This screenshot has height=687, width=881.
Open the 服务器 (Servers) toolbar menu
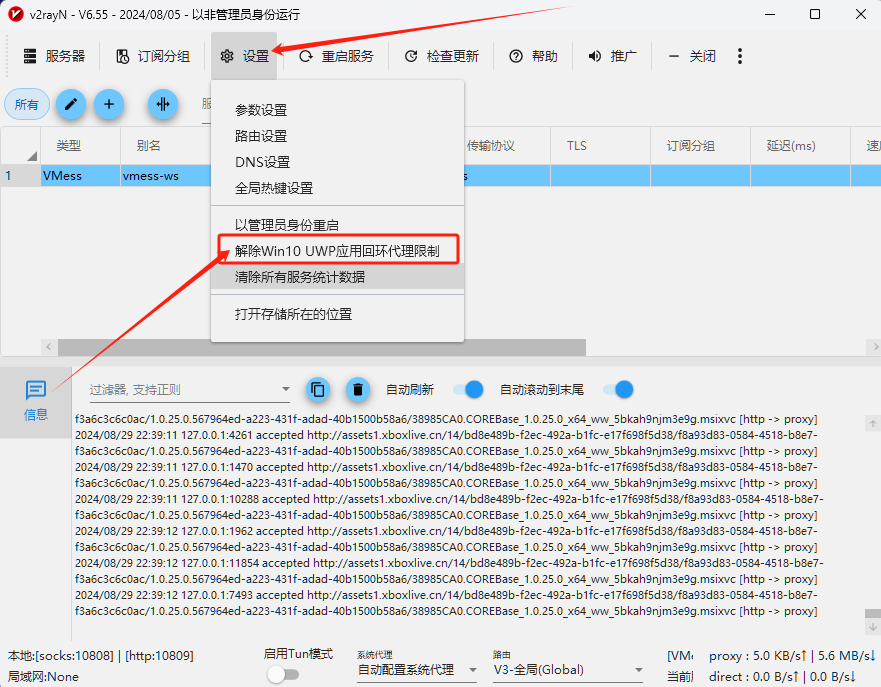coord(54,56)
